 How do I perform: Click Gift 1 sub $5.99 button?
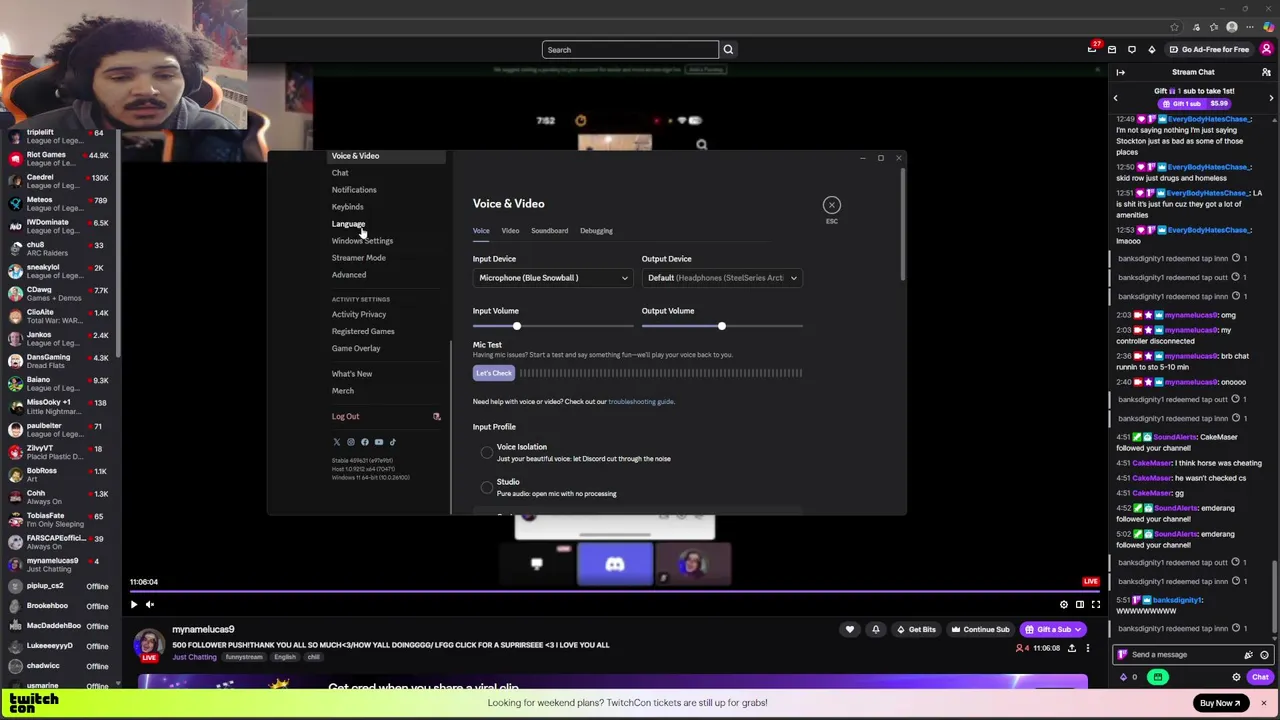[1194, 104]
